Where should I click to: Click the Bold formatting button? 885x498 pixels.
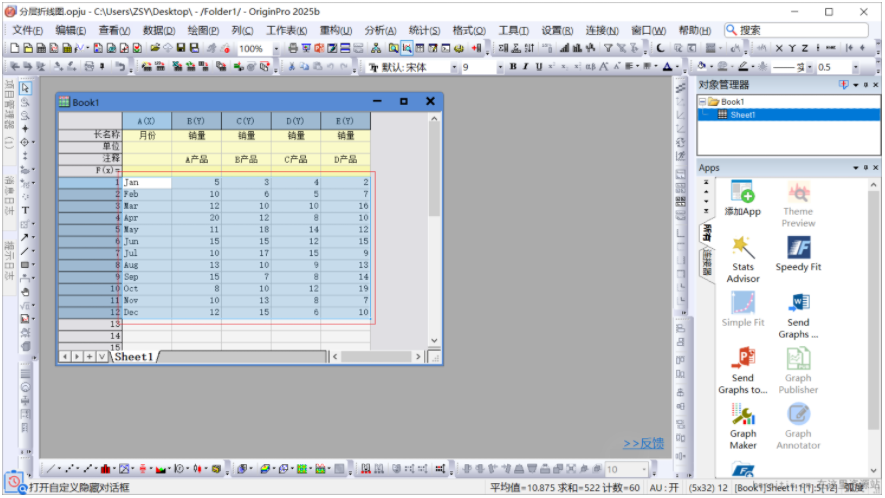click(x=512, y=67)
